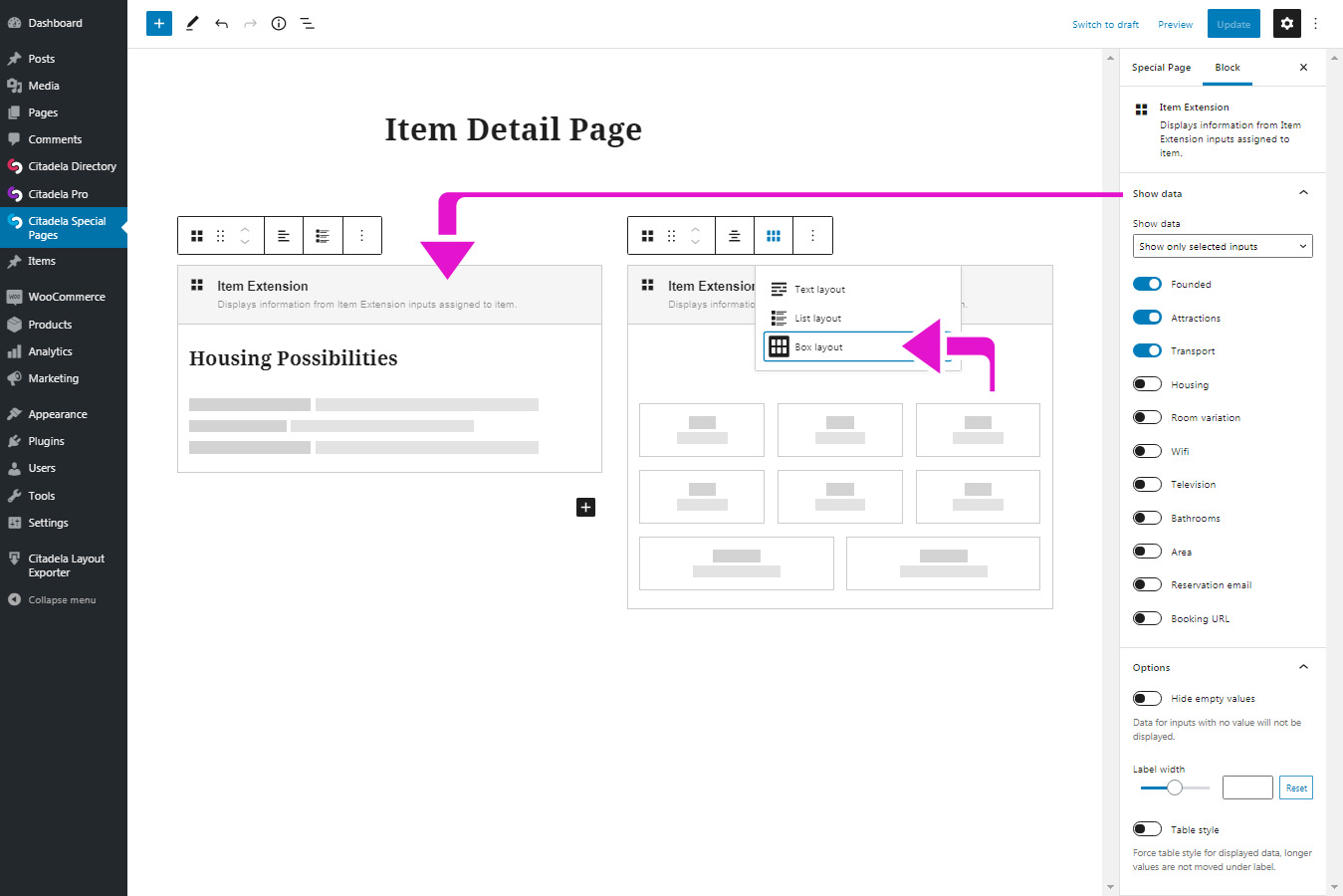
Task: Click right block's center align icon
Action: (735, 236)
